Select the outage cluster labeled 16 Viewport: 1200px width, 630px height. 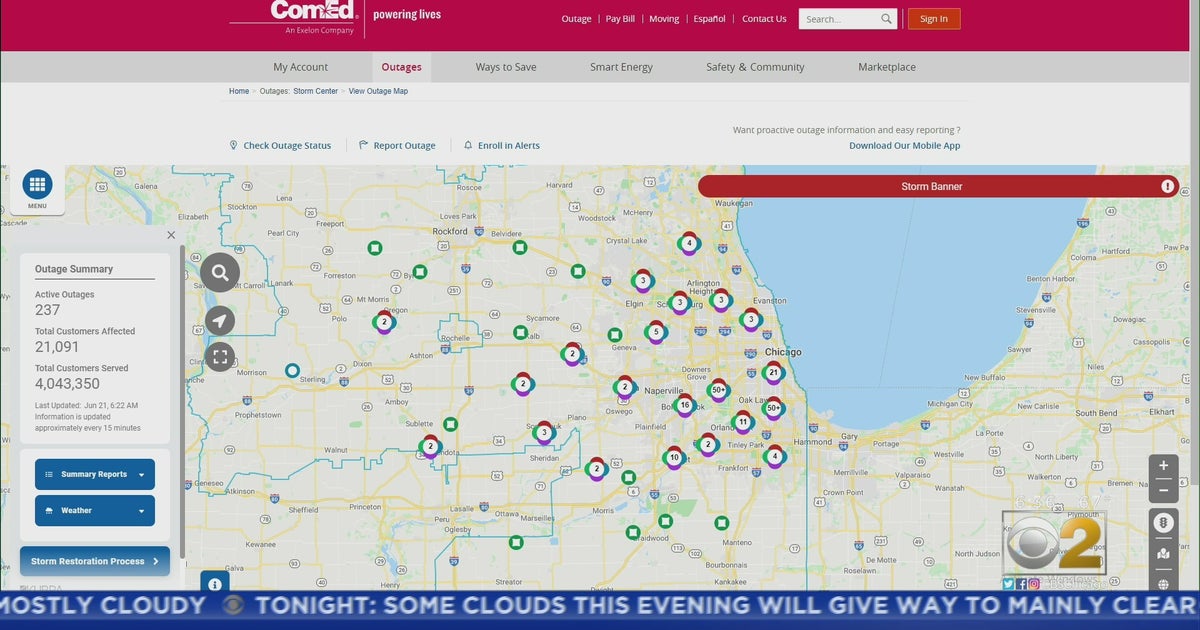point(684,405)
